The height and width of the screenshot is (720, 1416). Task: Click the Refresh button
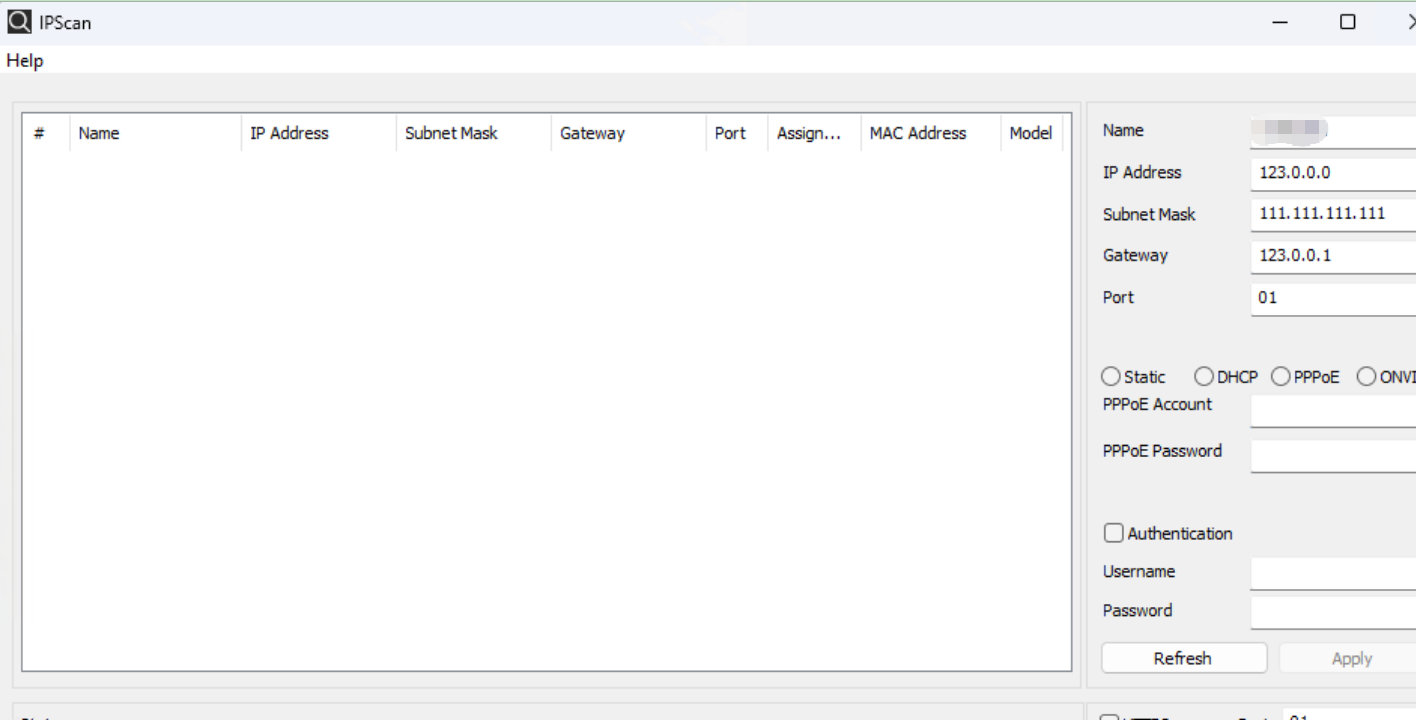(1183, 658)
